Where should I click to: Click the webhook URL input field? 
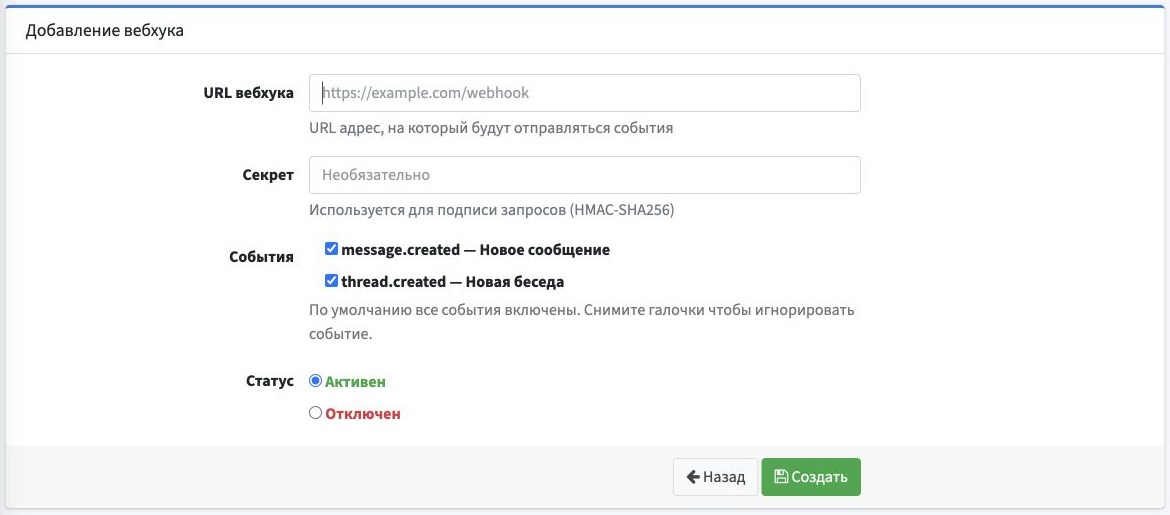click(584, 93)
